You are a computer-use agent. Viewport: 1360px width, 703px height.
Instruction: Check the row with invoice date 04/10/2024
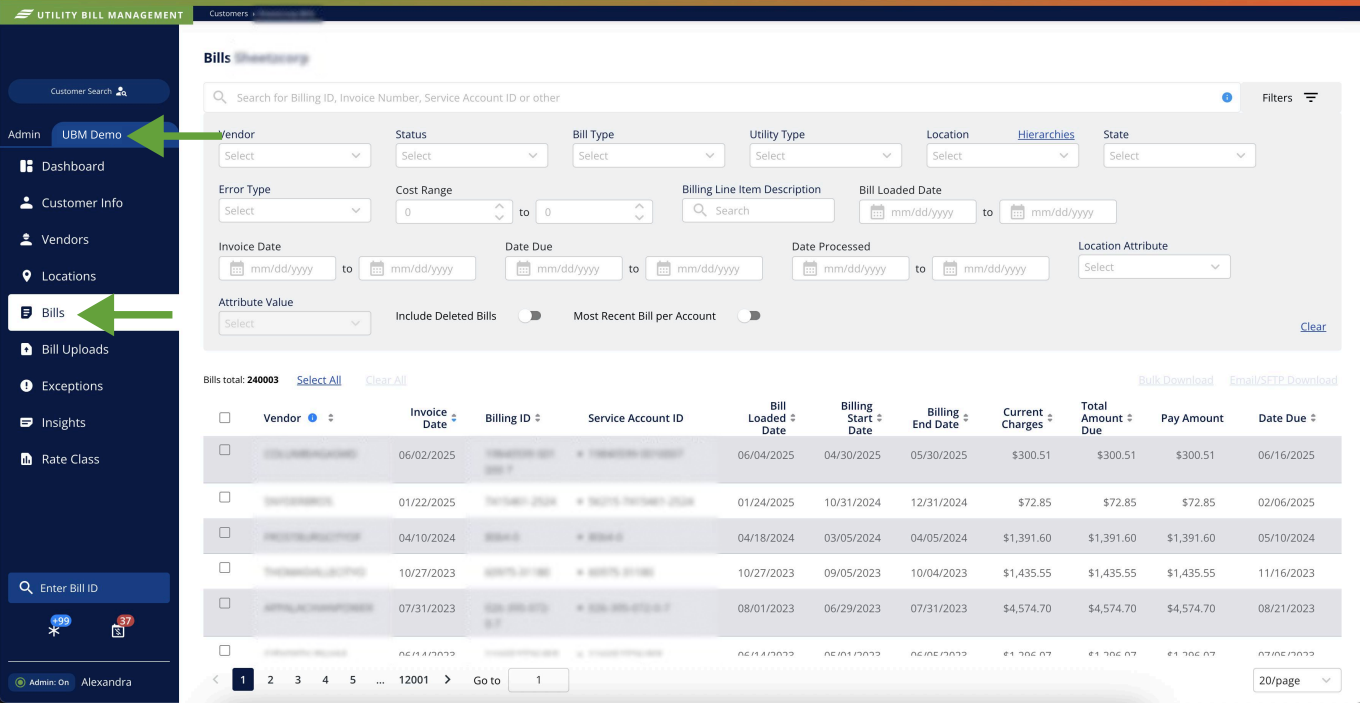point(225,532)
